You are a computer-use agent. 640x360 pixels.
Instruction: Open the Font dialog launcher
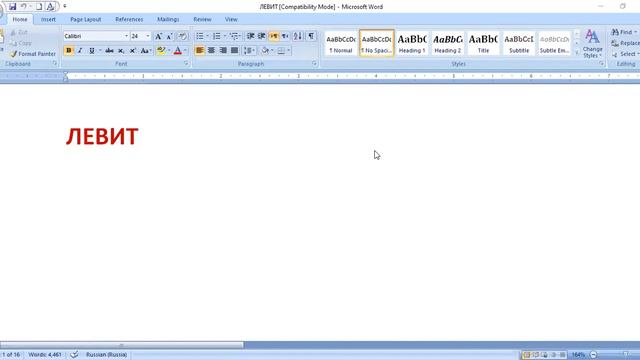click(x=186, y=64)
